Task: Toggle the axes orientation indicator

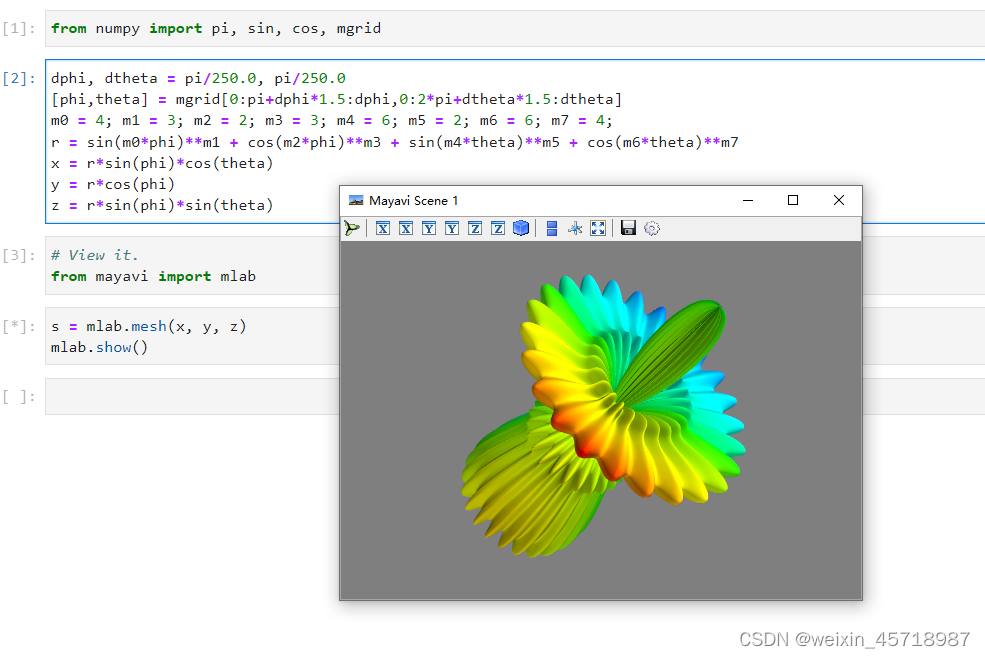Action: coord(574,228)
